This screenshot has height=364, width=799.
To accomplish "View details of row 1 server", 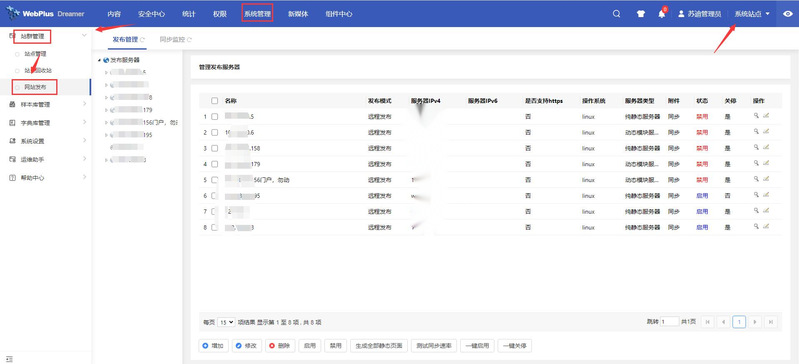I will pyautogui.click(x=756, y=116).
